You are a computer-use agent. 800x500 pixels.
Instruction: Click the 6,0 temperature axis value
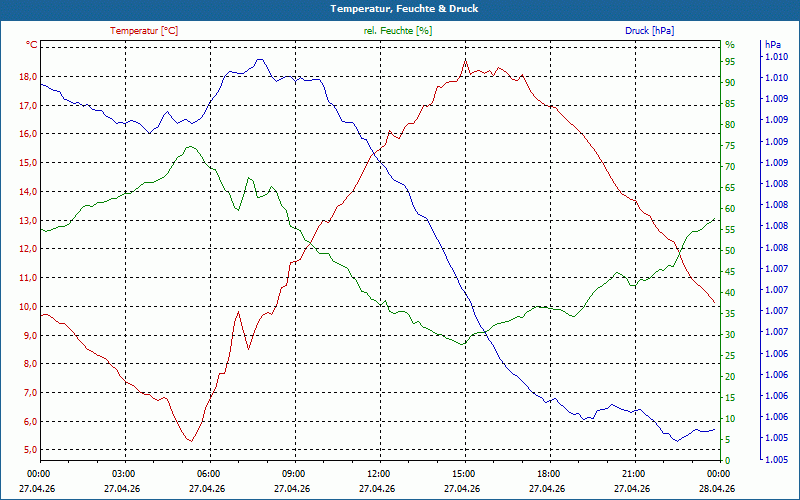pos(31,421)
